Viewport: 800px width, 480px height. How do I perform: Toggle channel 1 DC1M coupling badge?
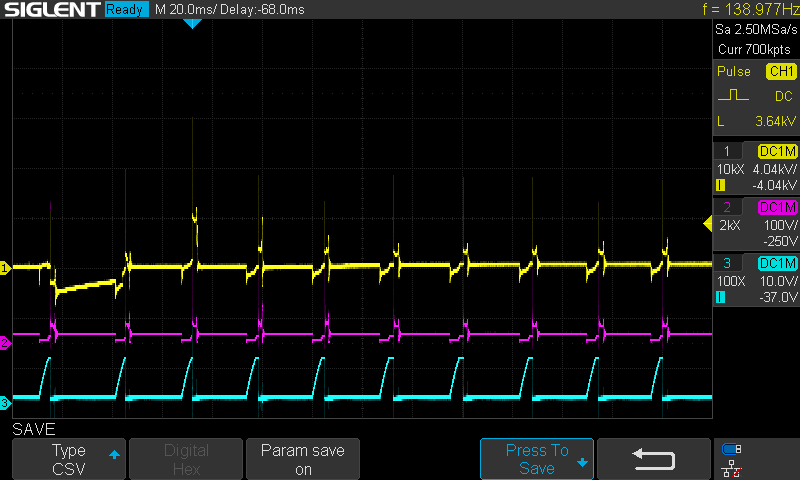776,151
